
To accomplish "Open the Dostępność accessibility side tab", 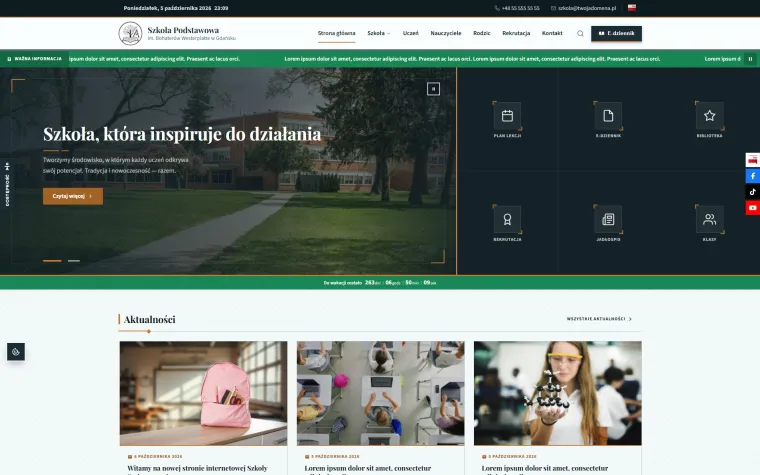I will click(7, 184).
